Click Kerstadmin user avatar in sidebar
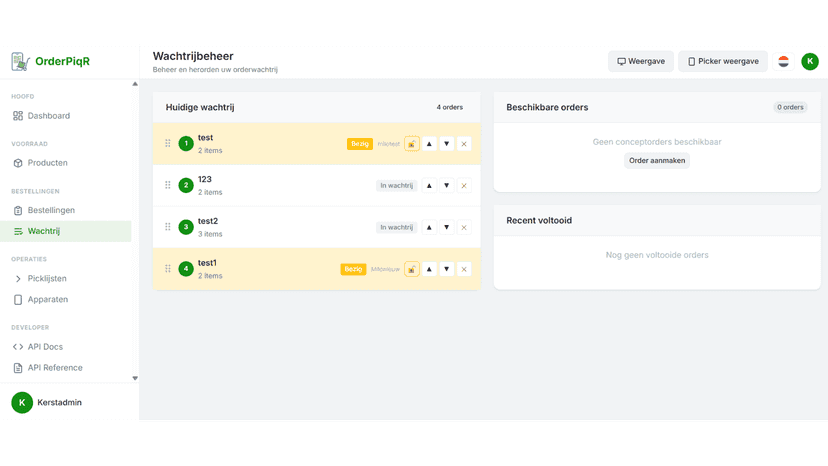Viewport: 828px width, 466px height. click(22, 403)
